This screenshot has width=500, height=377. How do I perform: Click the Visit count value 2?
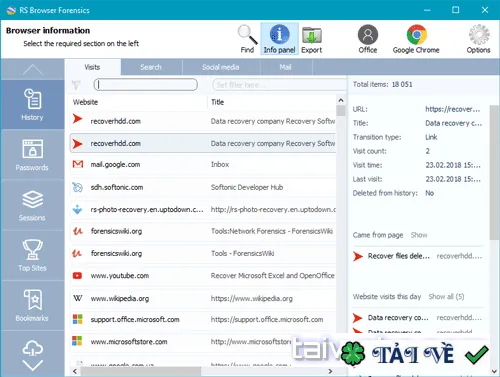pyautogui.click(x=427, y=151)
